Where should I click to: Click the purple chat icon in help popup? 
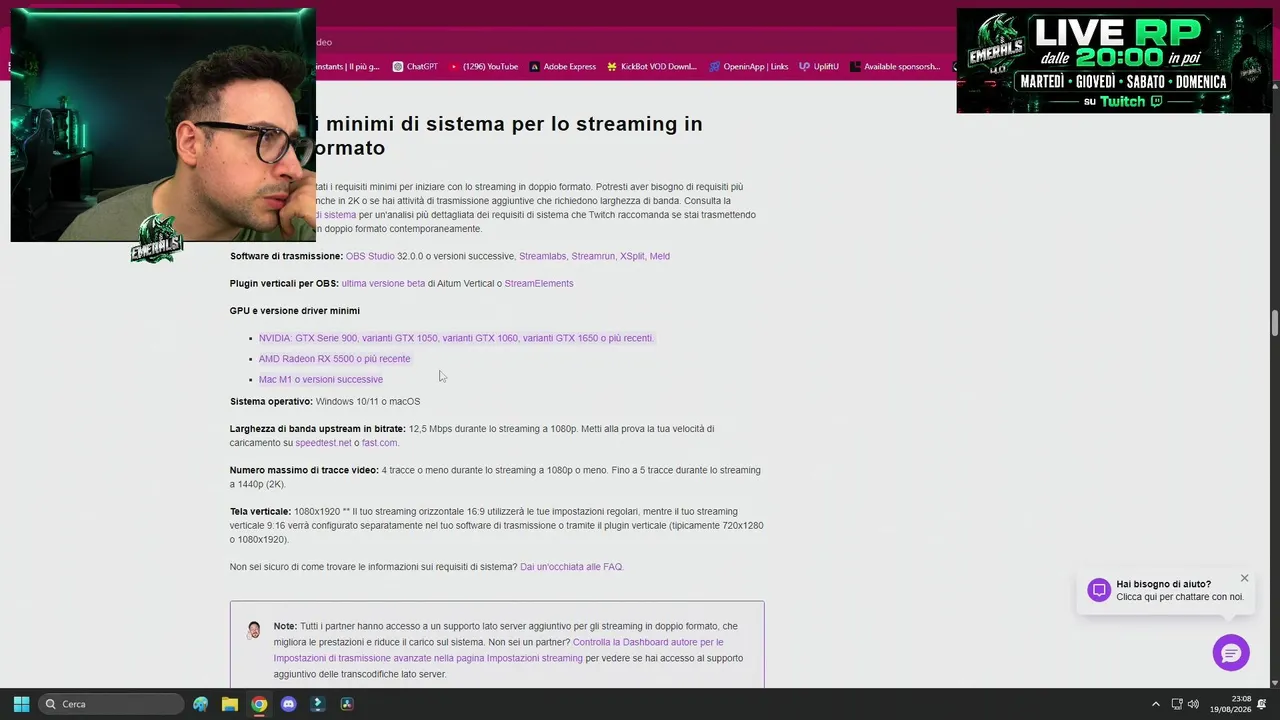pos(1099,590)
